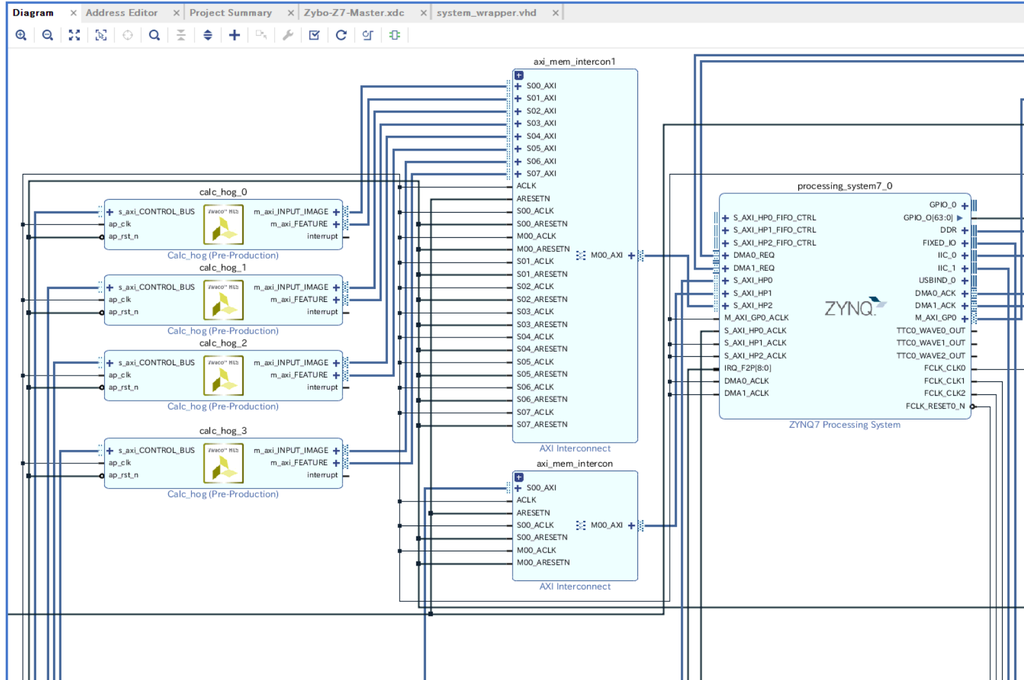This screenshot has width=1024, height=680.
Task: Click the Expand All toolbar icon
Action: [x=208, y=35]
